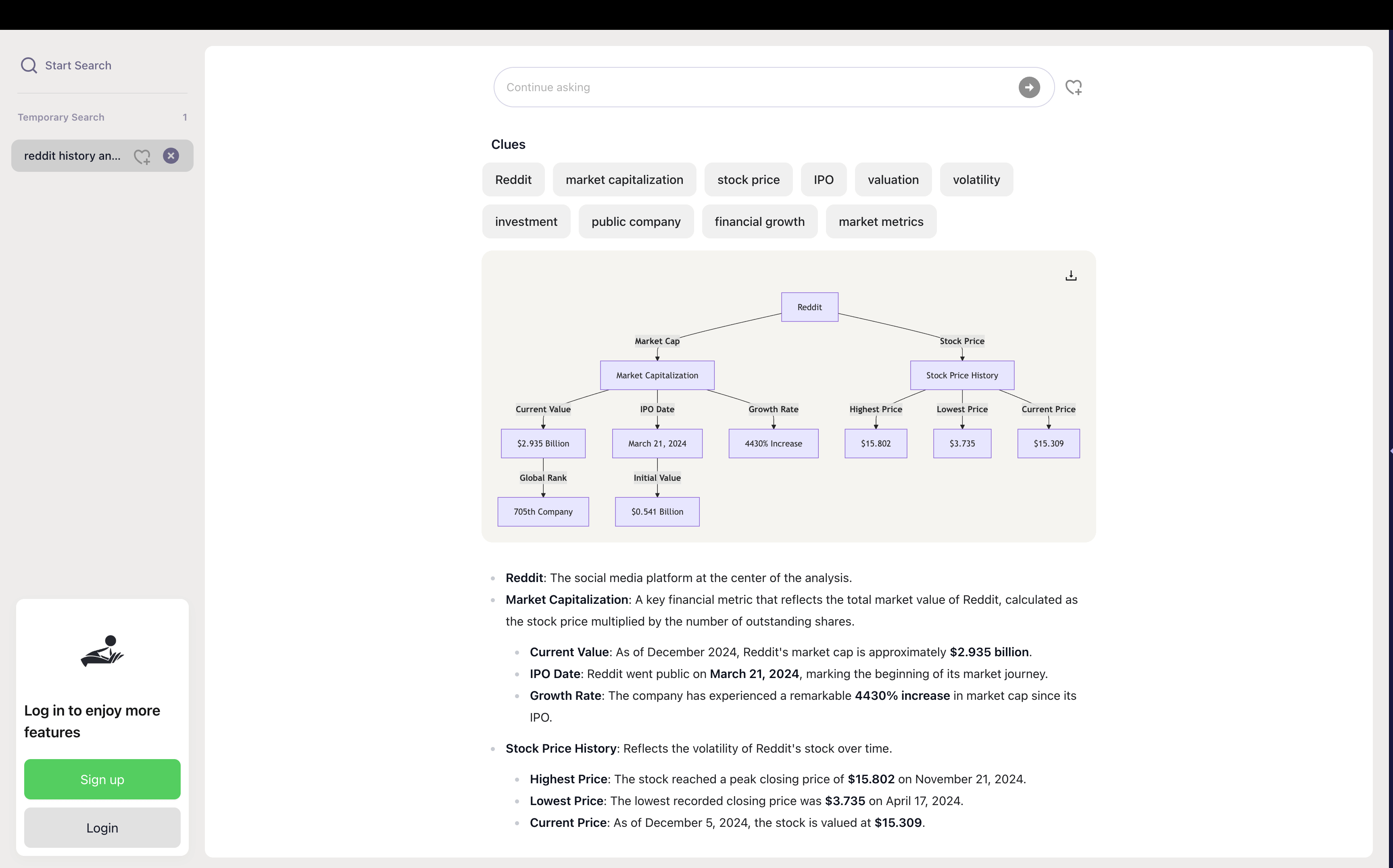The width and height of the screenshot is (1393, 868).
Task: Choose the valuation clue tag
Action: [893, 179]
